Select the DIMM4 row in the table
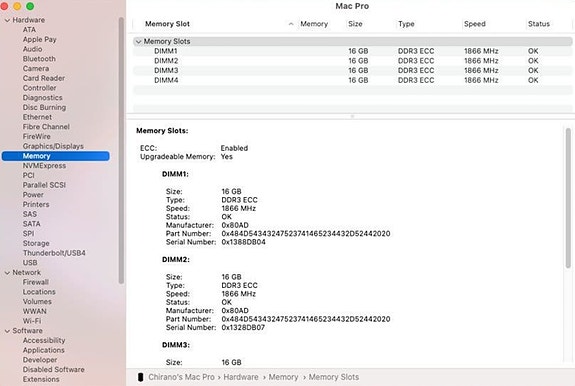 [x=353, y=80]
